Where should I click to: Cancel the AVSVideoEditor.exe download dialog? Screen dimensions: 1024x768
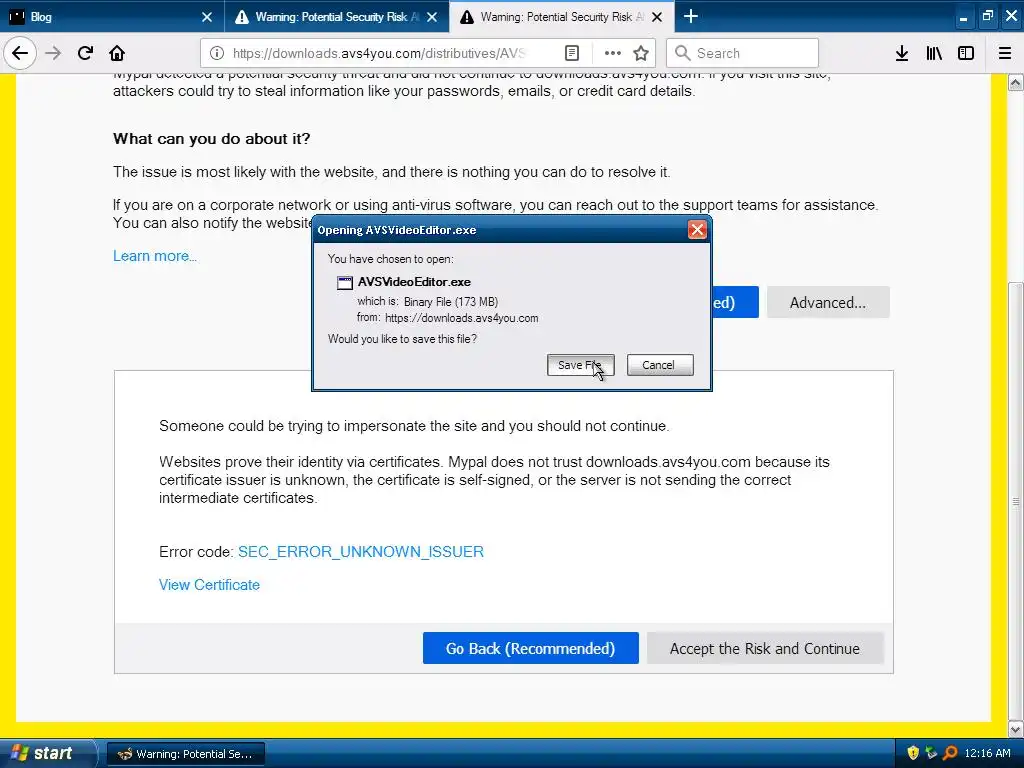point(660,365)
